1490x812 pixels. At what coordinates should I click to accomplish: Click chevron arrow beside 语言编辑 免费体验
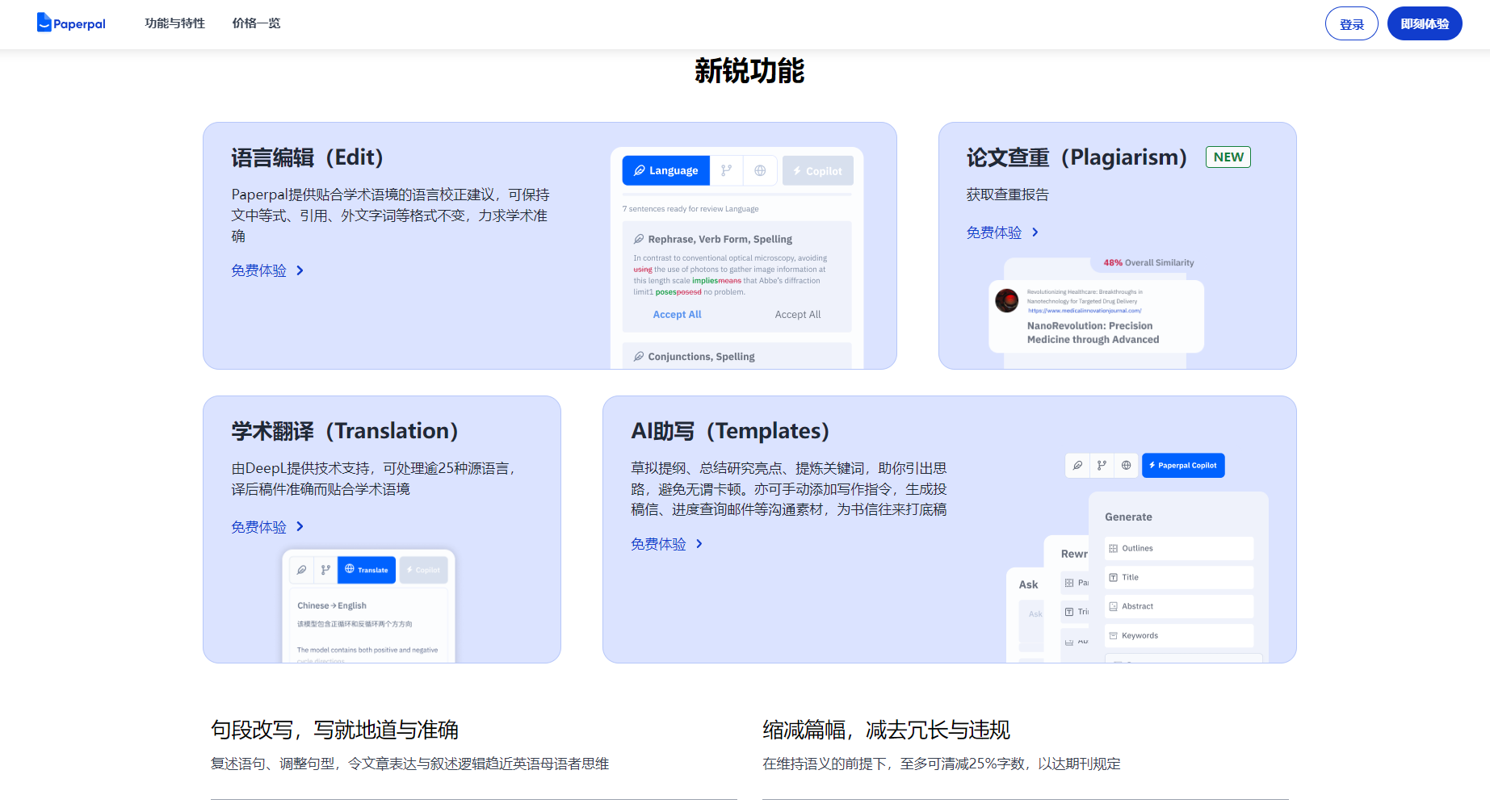[x=300, y=270]
